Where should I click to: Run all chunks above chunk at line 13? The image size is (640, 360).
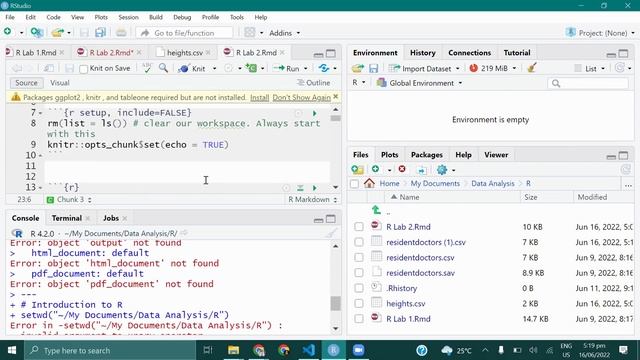(300, 188)
